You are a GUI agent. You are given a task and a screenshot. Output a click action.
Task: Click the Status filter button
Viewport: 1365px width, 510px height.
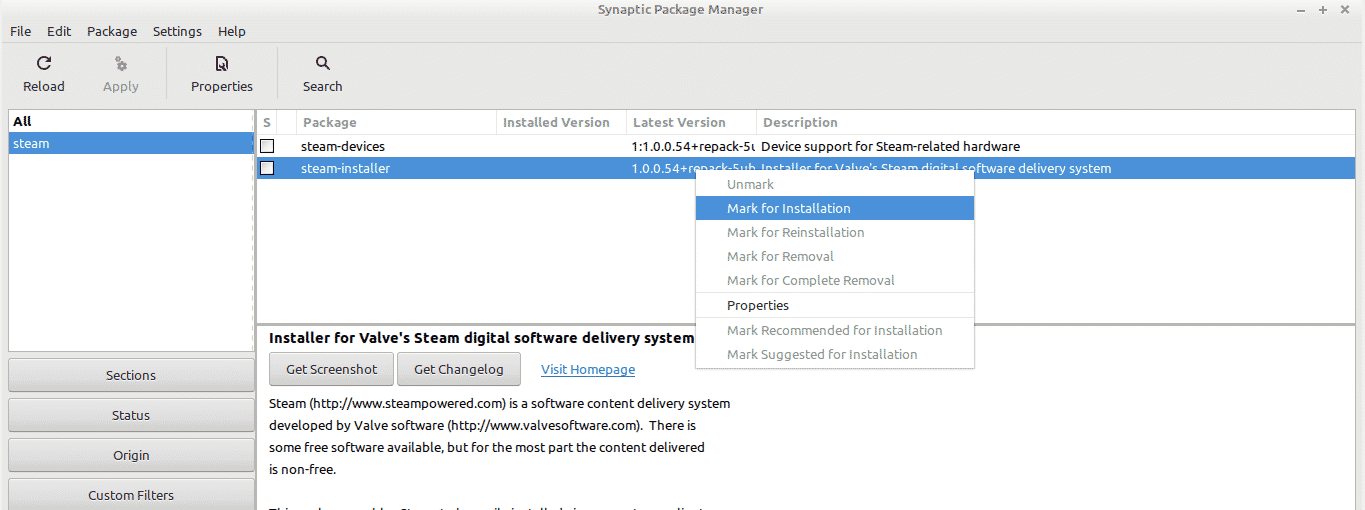point(131,415)
